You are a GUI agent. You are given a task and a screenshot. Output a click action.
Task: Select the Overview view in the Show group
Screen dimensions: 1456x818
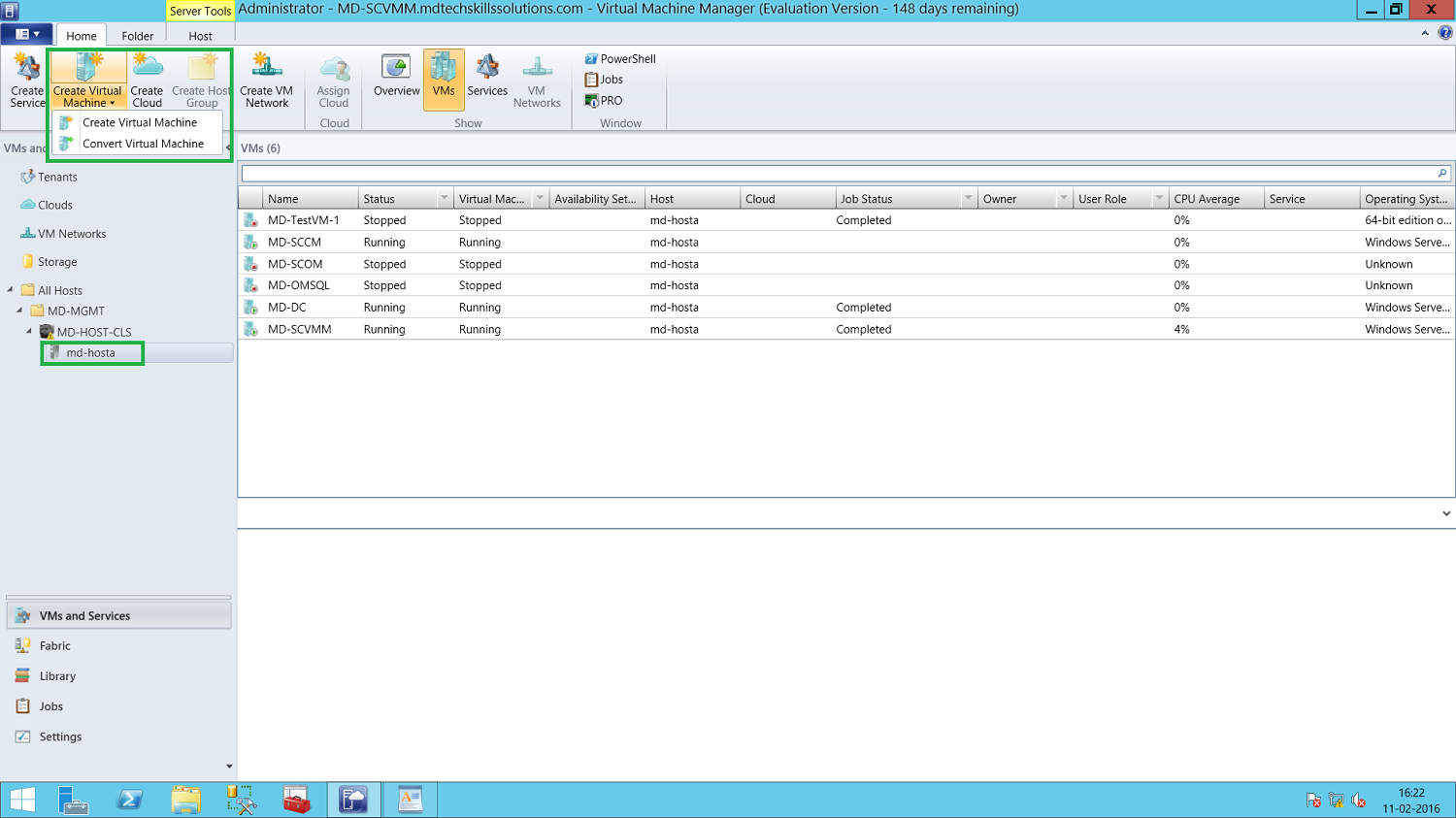tap(395, 78)
